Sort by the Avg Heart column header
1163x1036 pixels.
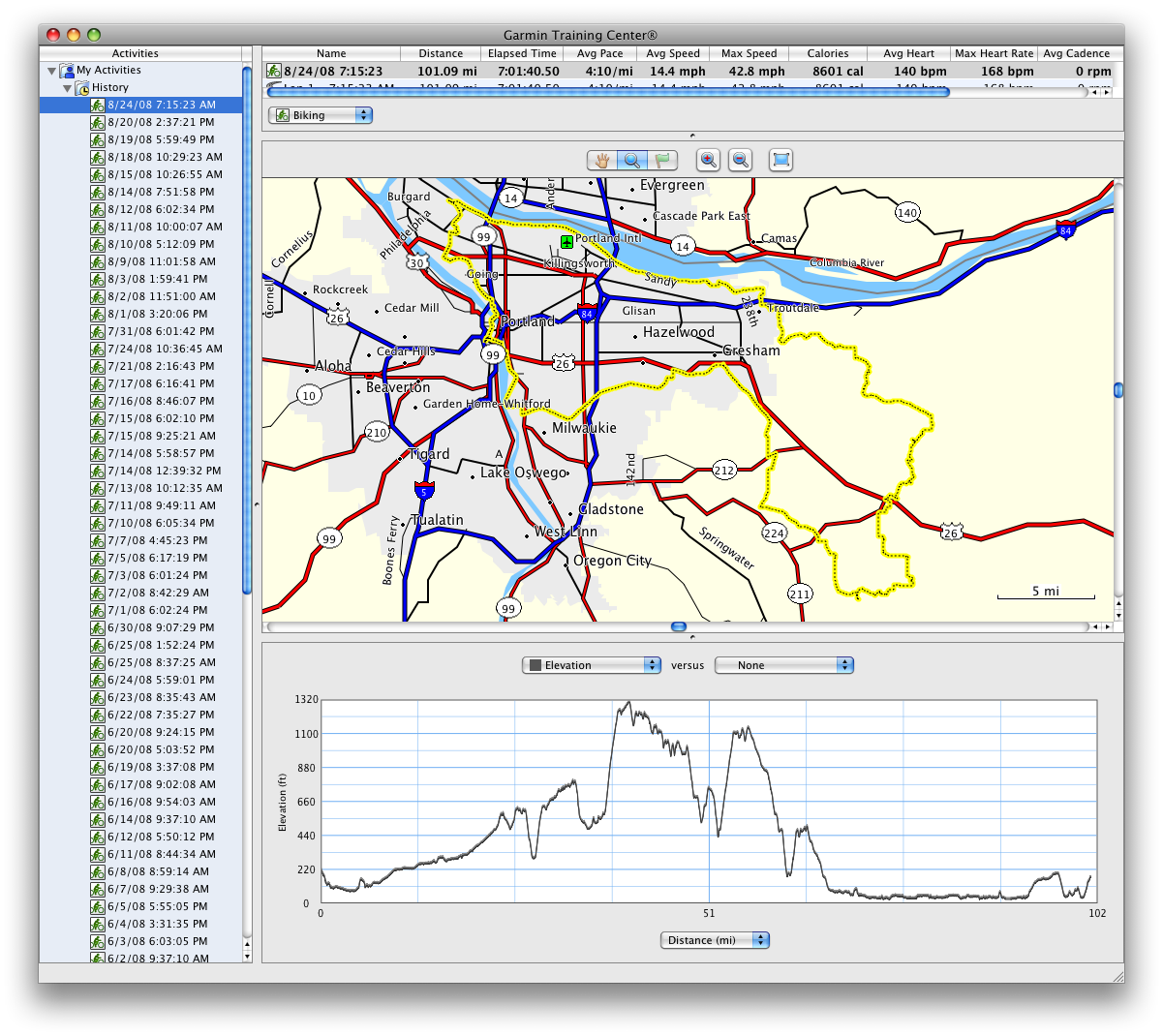point(908,53)
